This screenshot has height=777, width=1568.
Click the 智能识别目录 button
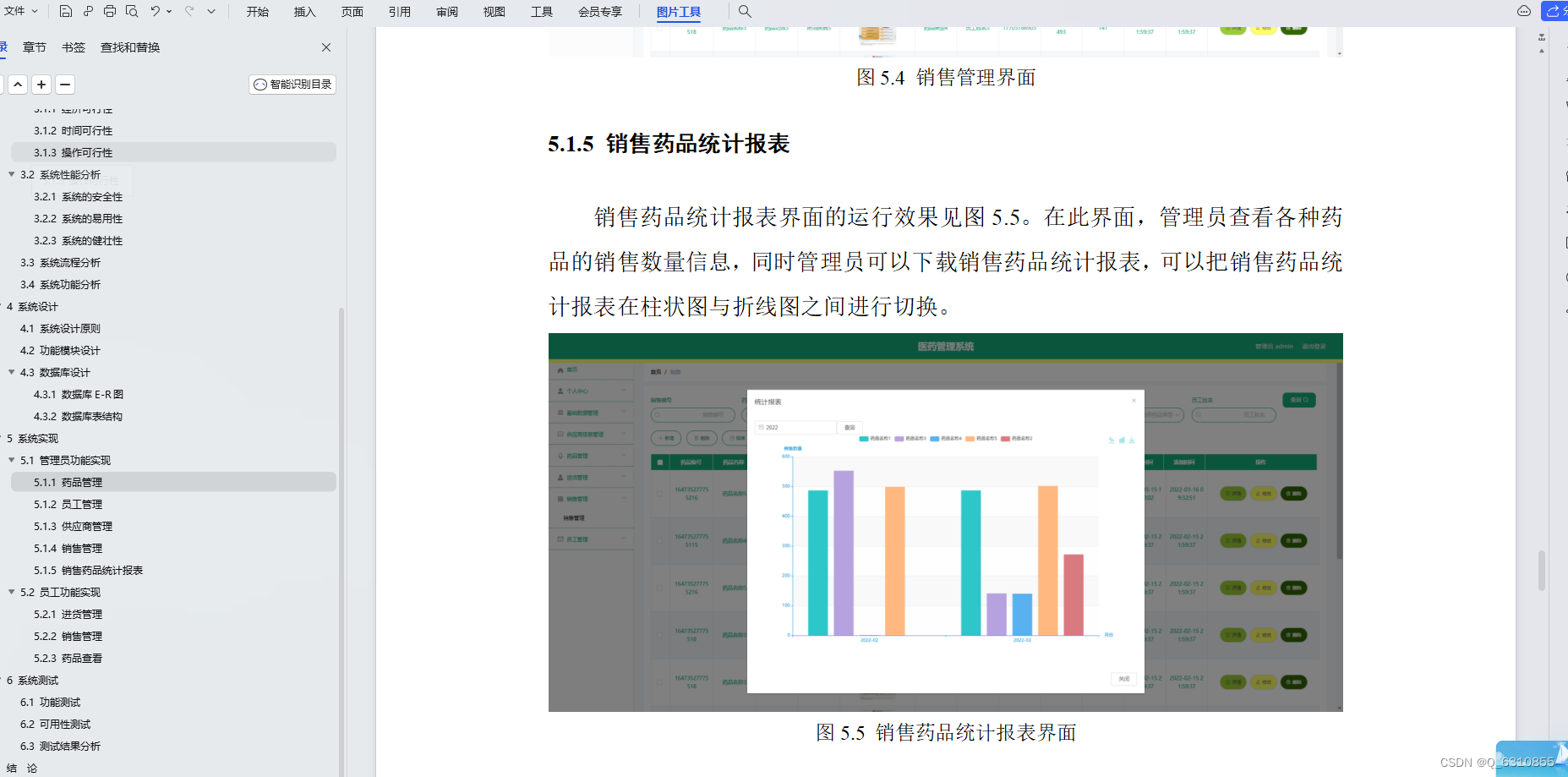tap(292, 85)
